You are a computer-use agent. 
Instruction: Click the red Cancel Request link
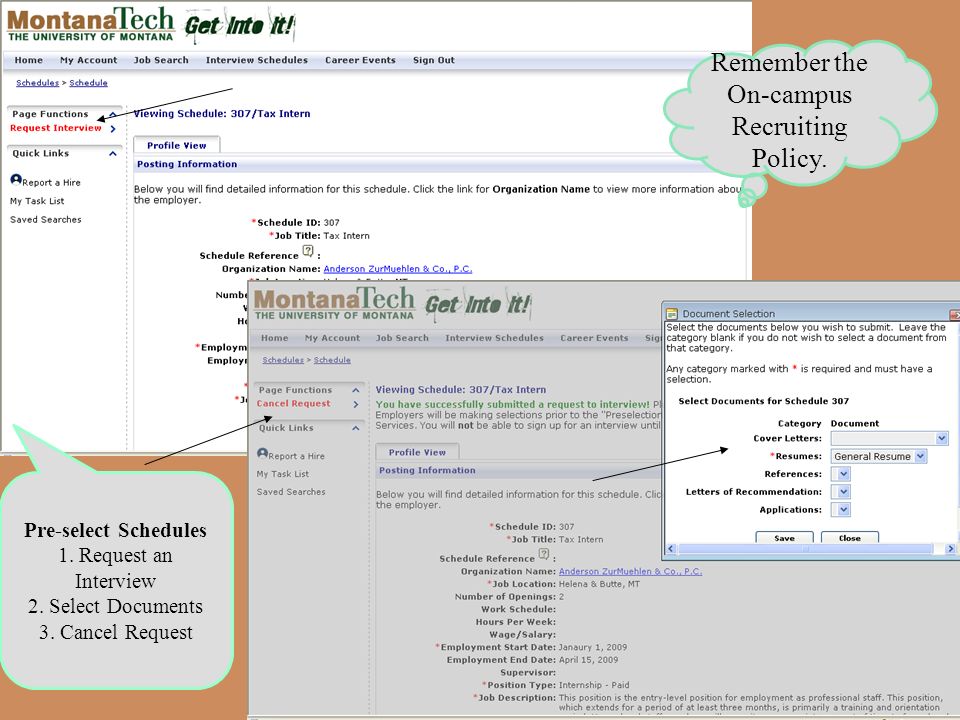293,403
